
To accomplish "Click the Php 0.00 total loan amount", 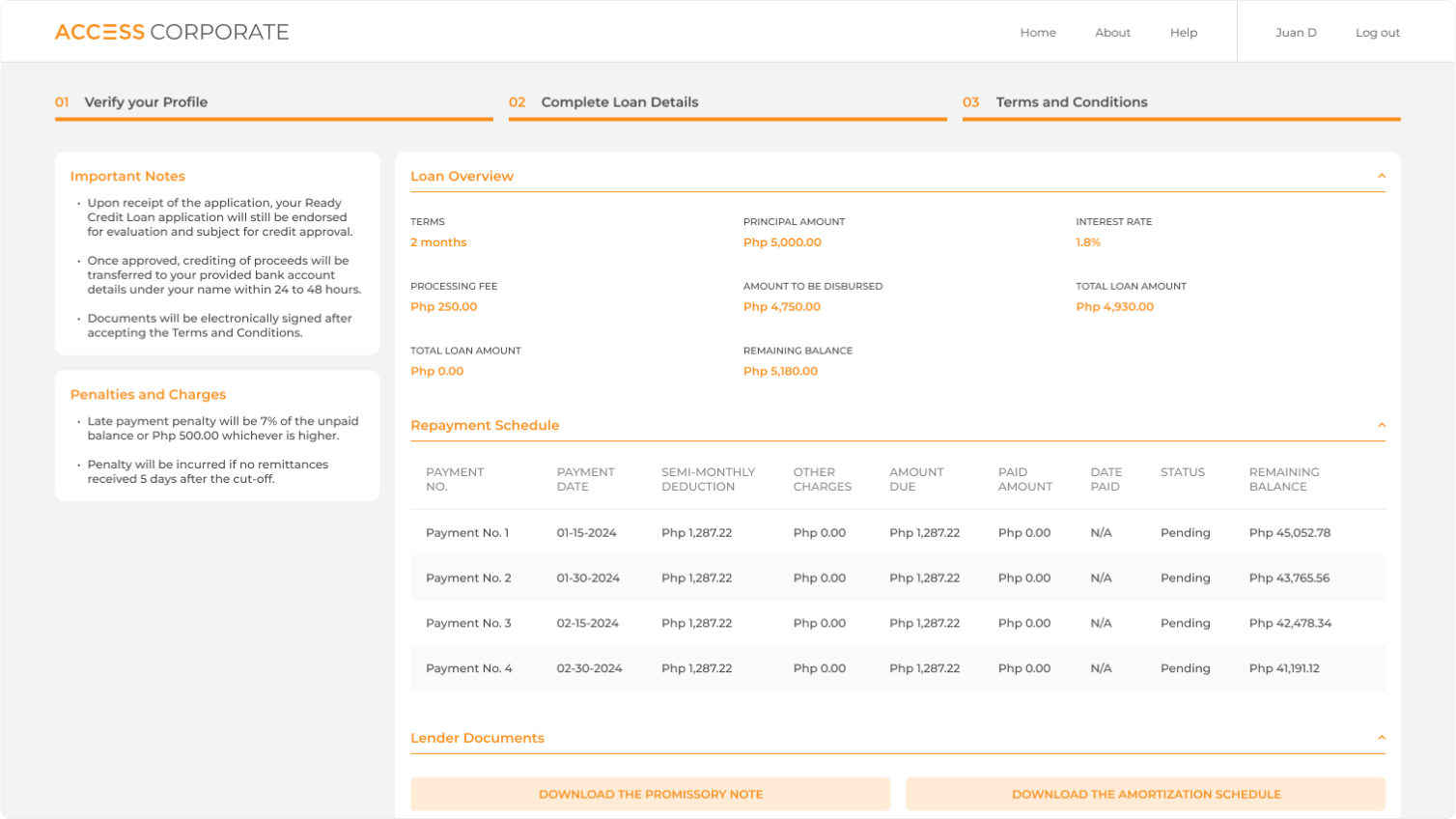I will [x=437, y=372].
